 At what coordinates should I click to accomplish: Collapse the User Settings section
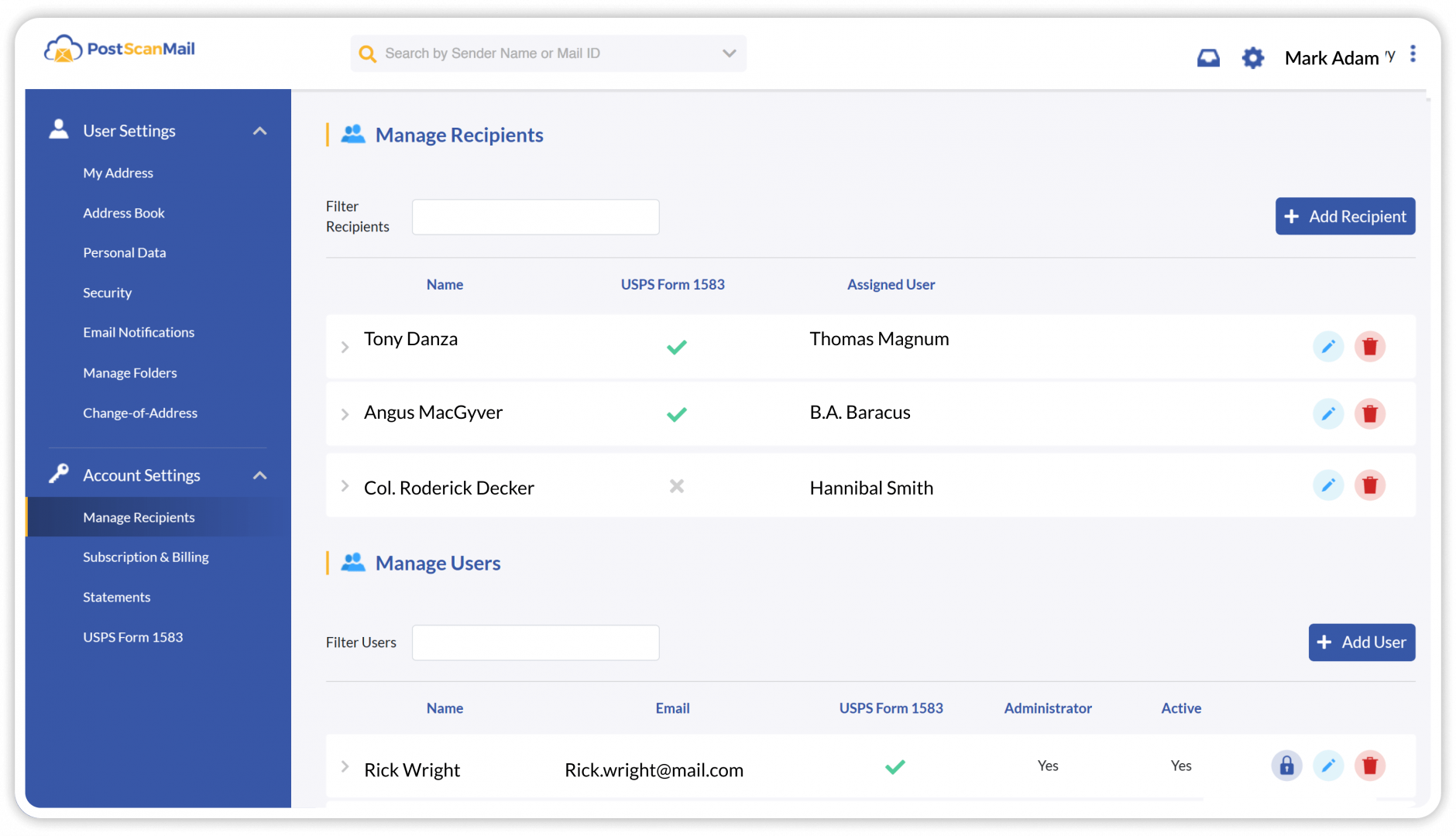point(260,131)
